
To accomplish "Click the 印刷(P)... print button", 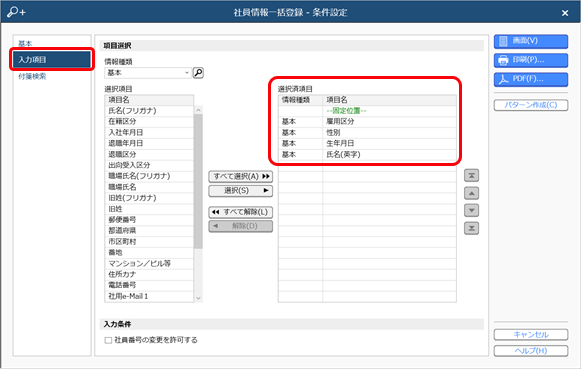I will tap(531, 60).
